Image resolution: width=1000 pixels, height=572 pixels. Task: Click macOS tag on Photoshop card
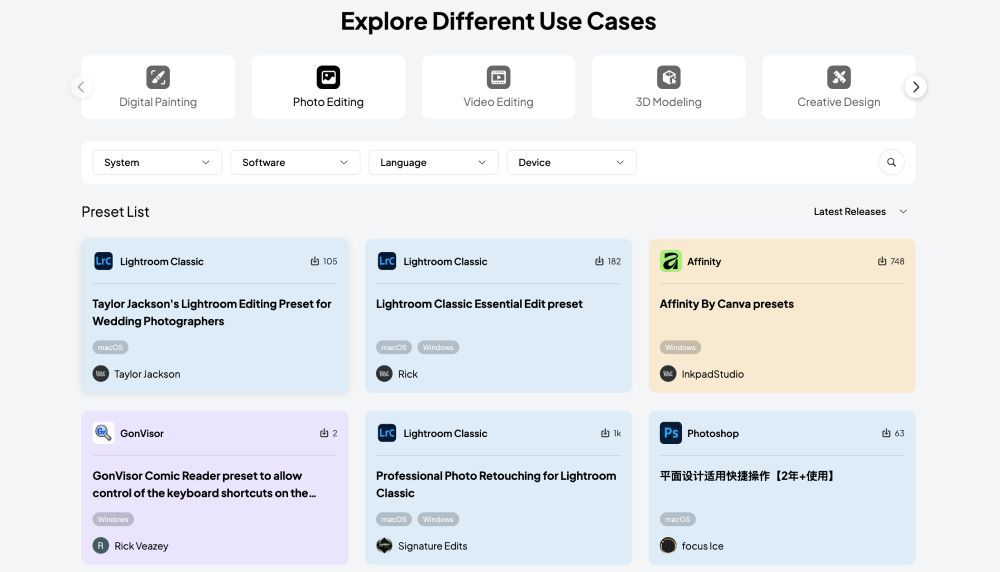click(x=677, y=520)
